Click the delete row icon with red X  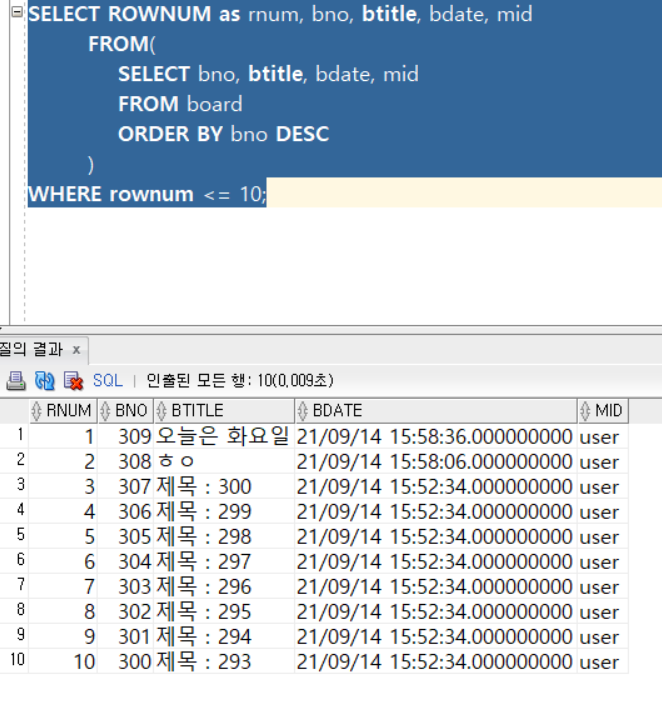coord(73,381)
